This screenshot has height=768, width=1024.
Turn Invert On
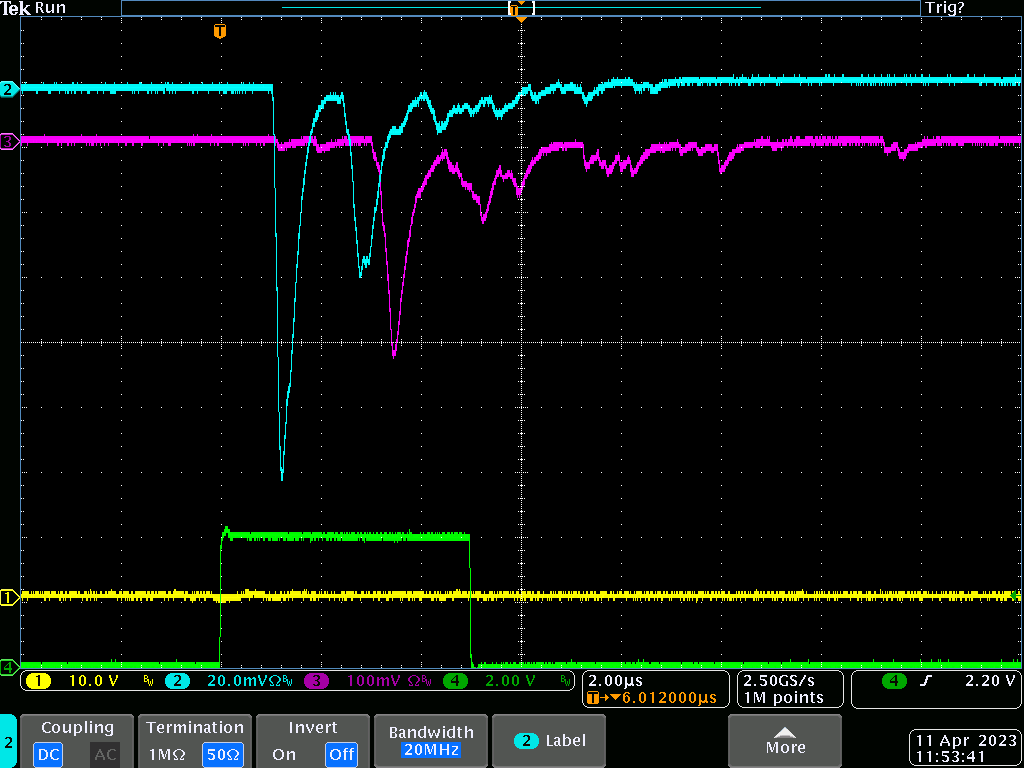[284, 754]
